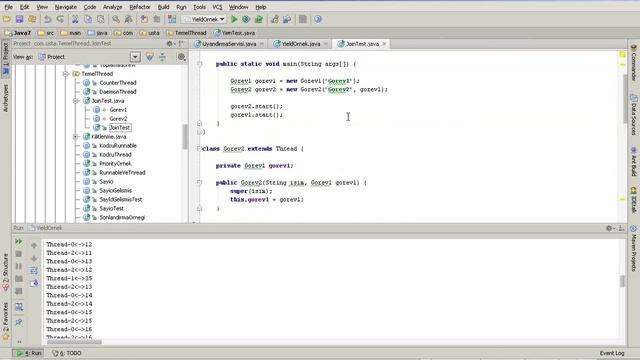Open the 6: TODO tool window
Viewport: 640px width, 360px height.
pos(67,353)
